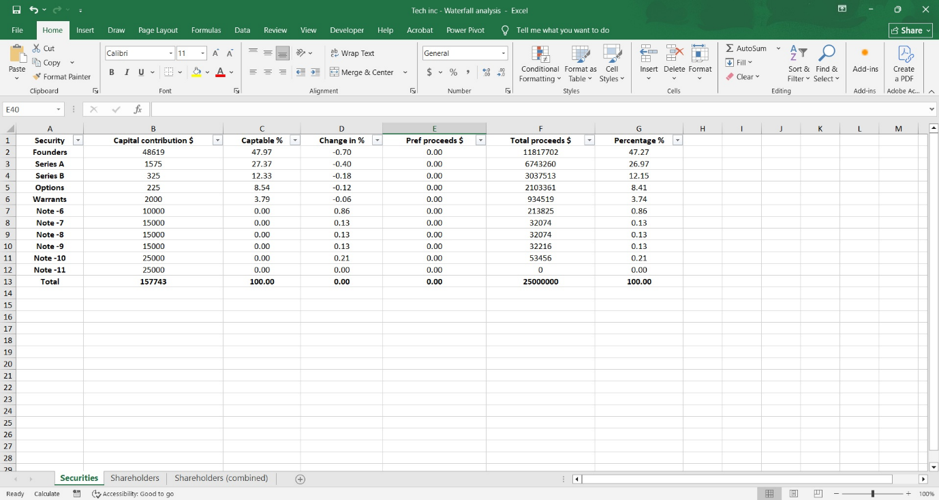Open the Percentage % filter dropdown

(677, 140)
